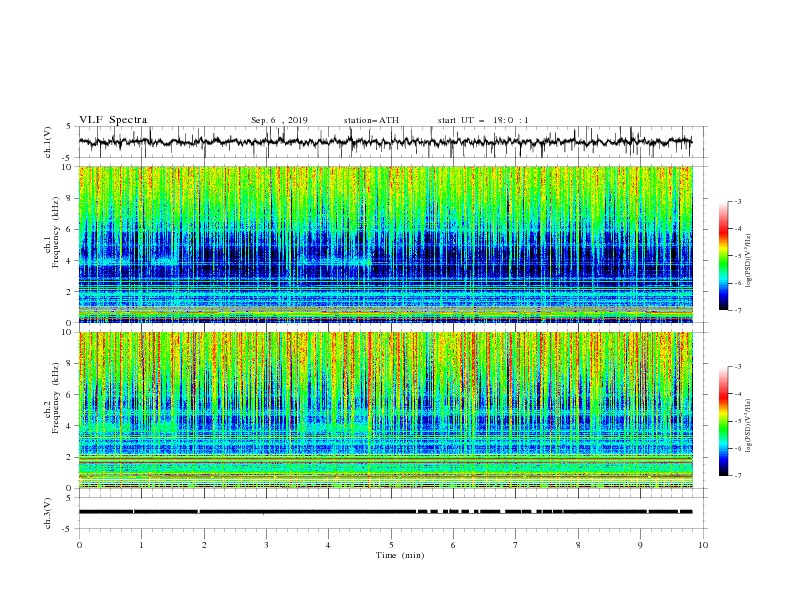The width and height of the screenshot is (792, 612).
Task: Click the 'ch.1(V)' waveform axis label
Action: [x=48, y=142]
